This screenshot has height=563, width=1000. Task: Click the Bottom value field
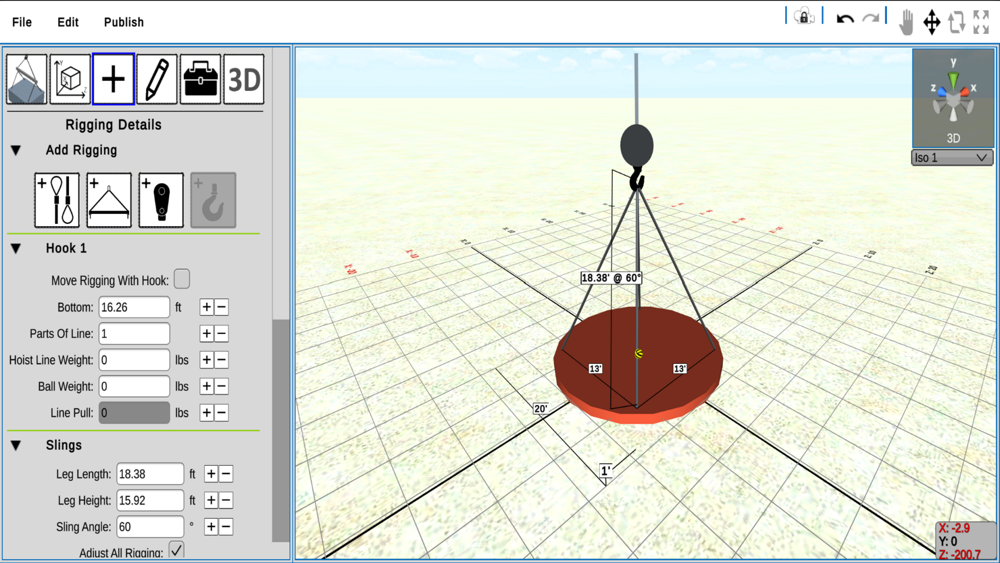[134, 307]
